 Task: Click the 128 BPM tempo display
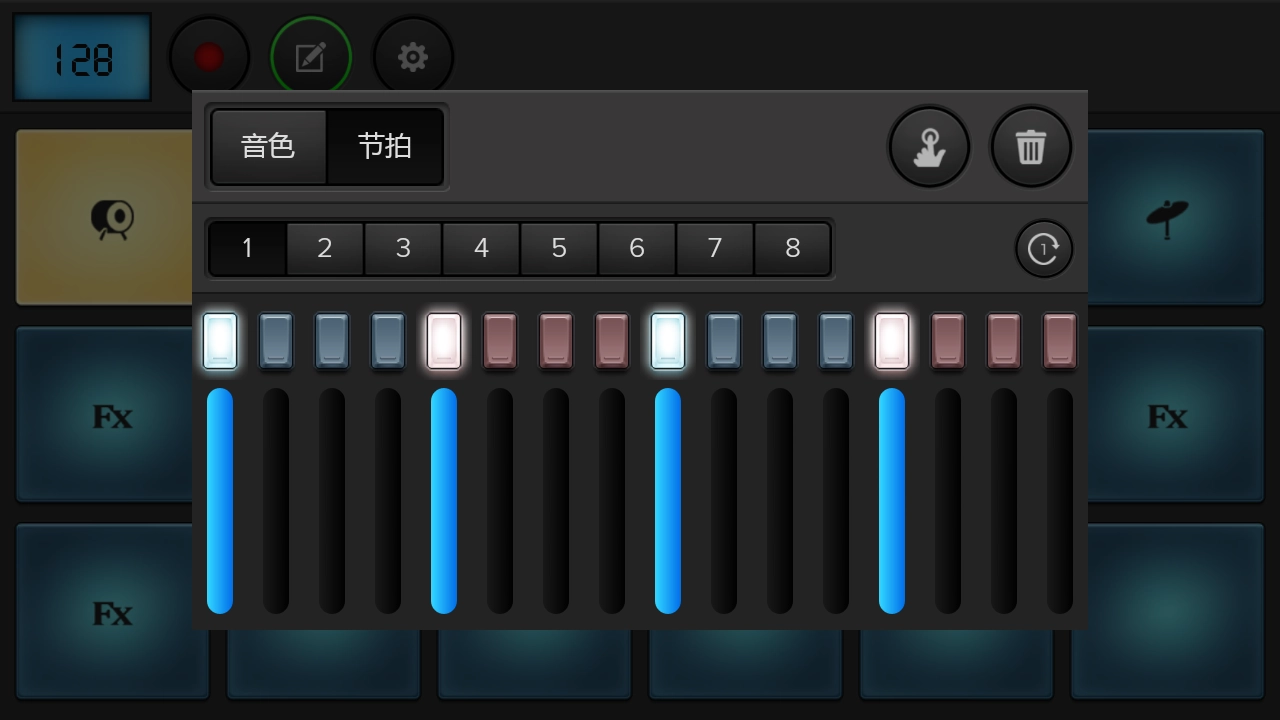coord(82,58)
